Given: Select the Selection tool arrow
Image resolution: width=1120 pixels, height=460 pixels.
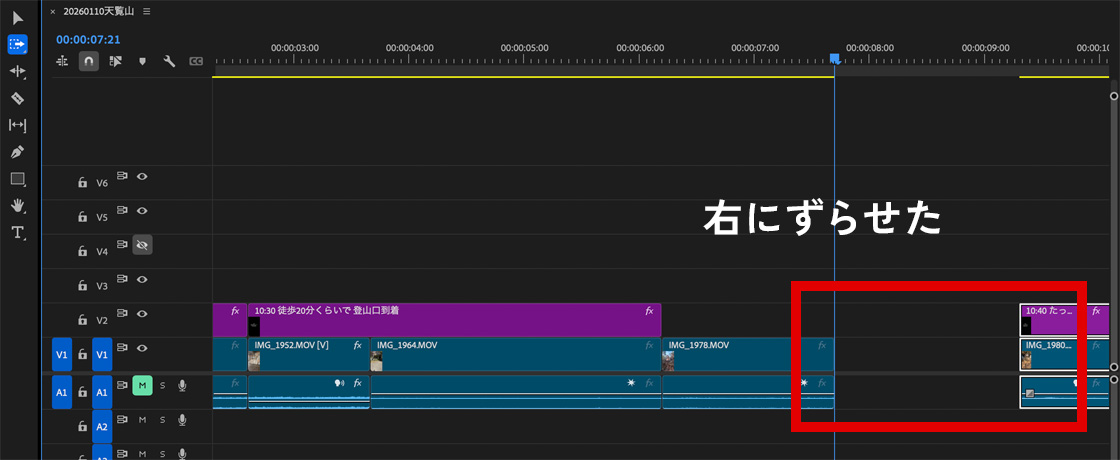Looking at the screenshot, I should [17, 17].
